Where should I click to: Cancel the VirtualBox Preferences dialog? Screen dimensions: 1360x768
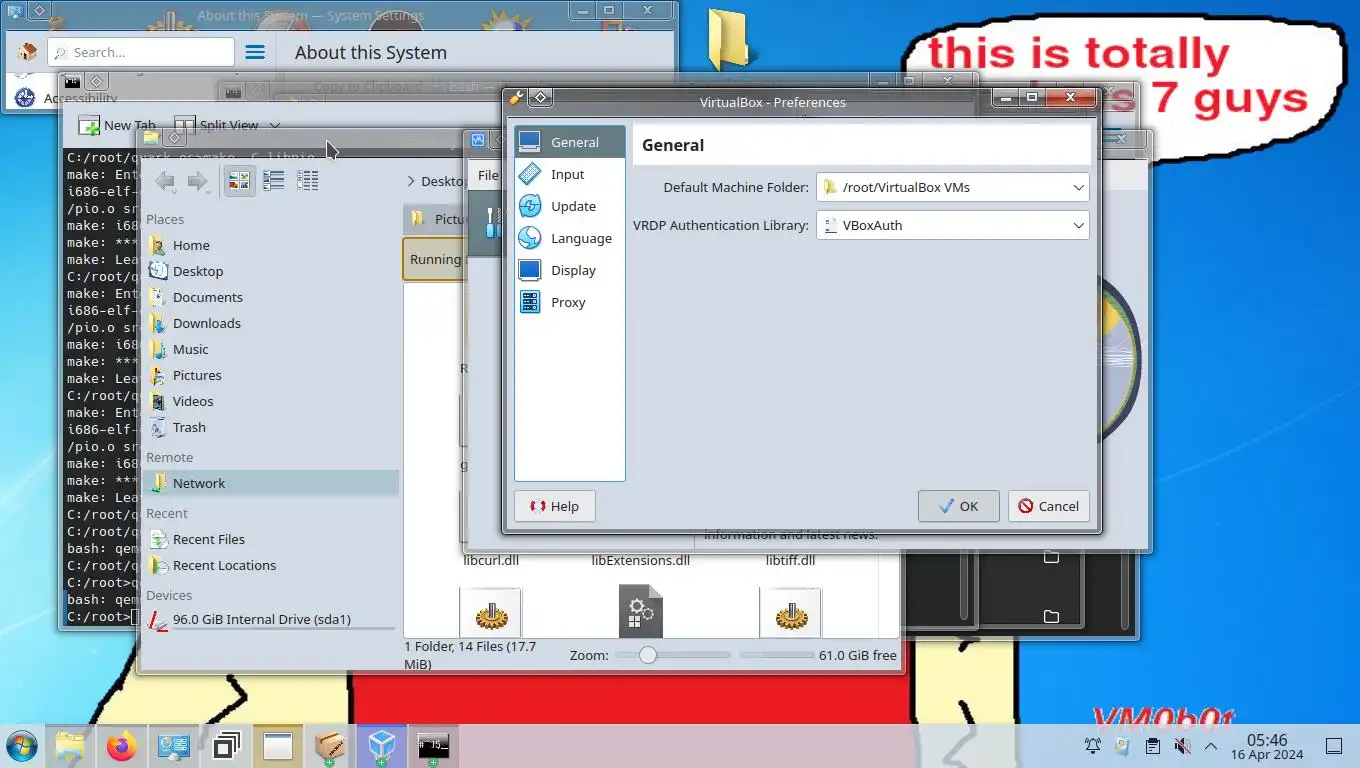click(x=1048, y=506)
